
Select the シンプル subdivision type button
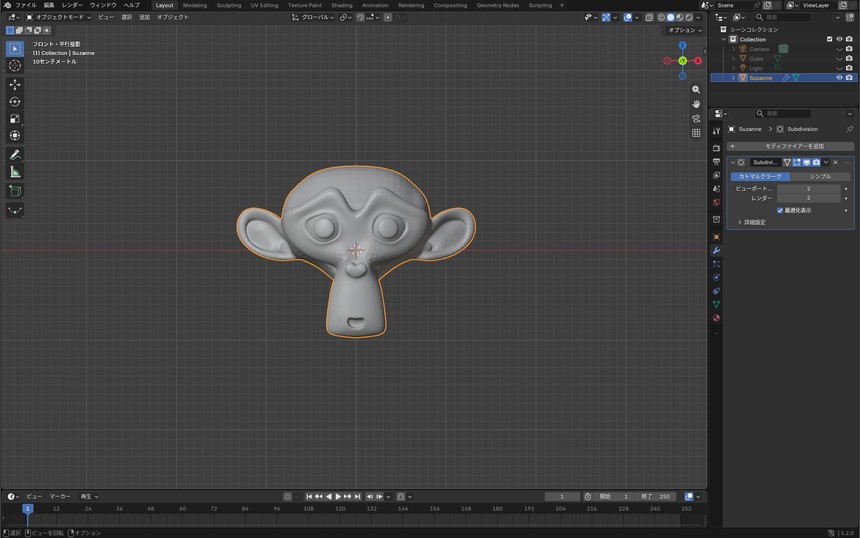click(x=820, y=177)
